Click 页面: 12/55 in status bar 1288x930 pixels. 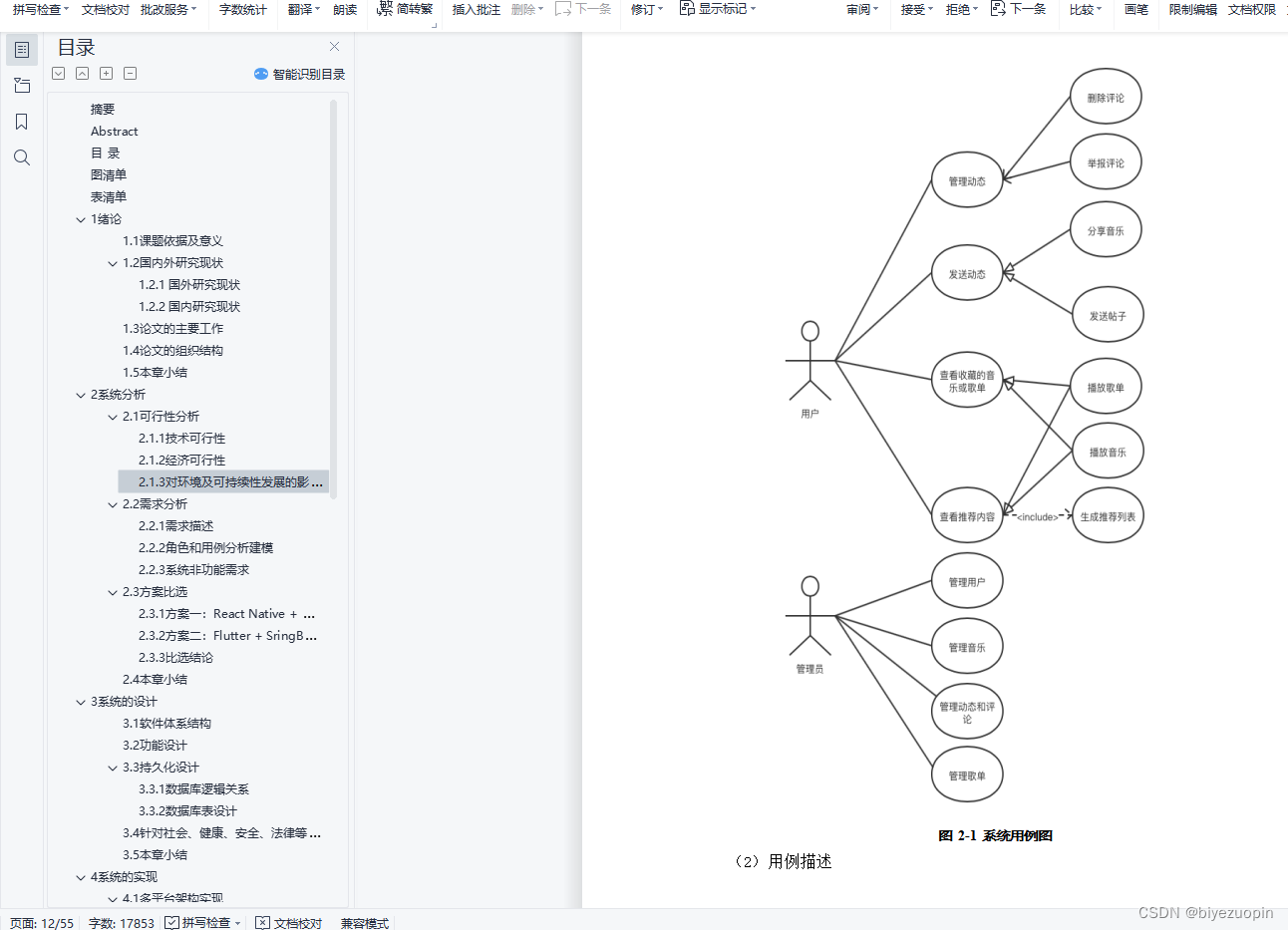pyautogui.click(x=42, y=923)
